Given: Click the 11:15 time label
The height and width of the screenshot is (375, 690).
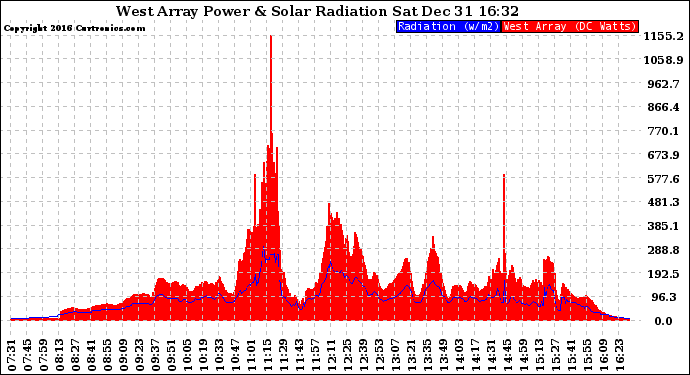Looking at the screenshot, I should [268, 355].
